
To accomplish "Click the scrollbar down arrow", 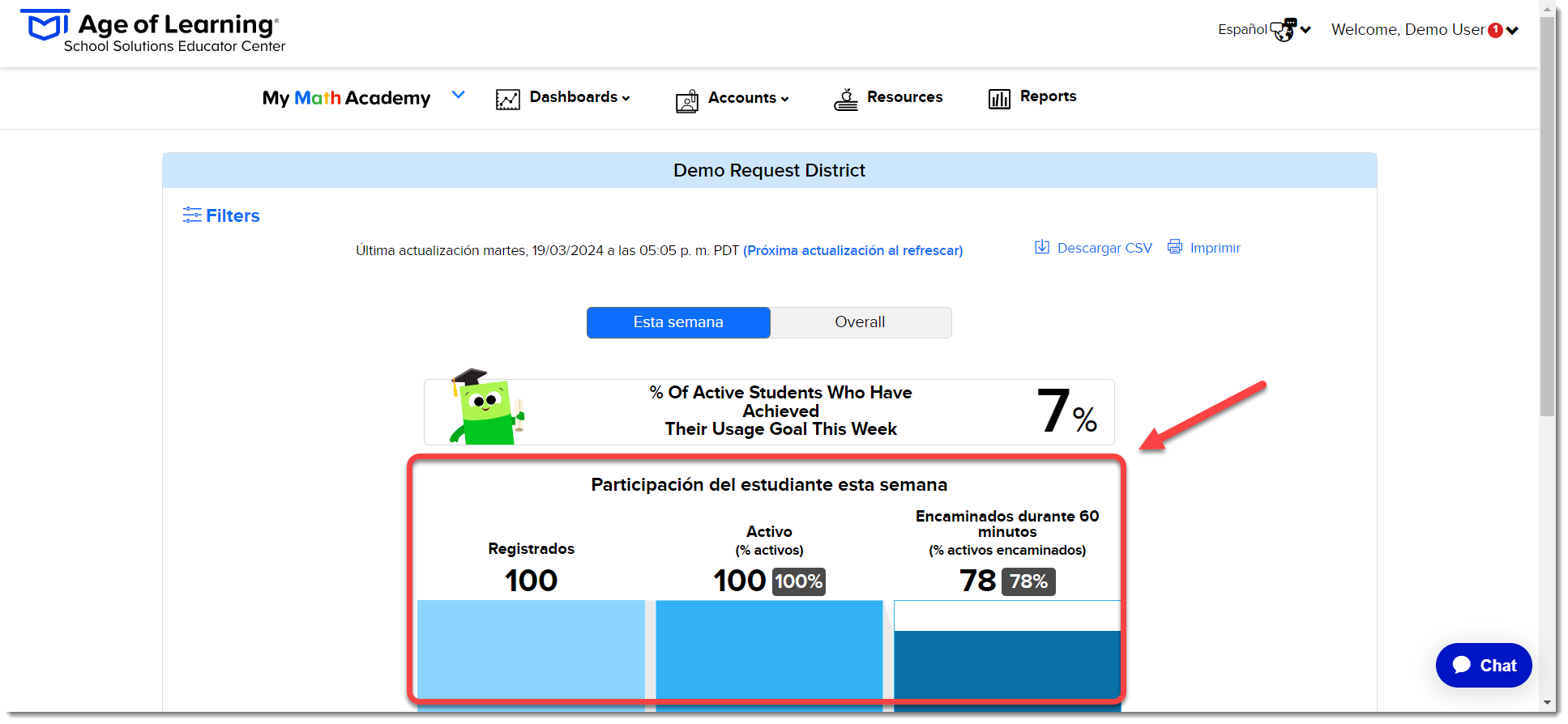I will (x=1548, y=703).
